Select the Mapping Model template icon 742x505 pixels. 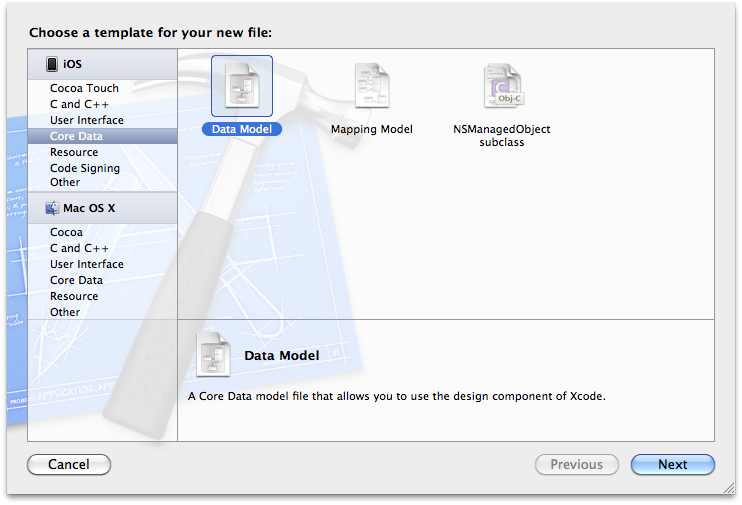(372, 86)
